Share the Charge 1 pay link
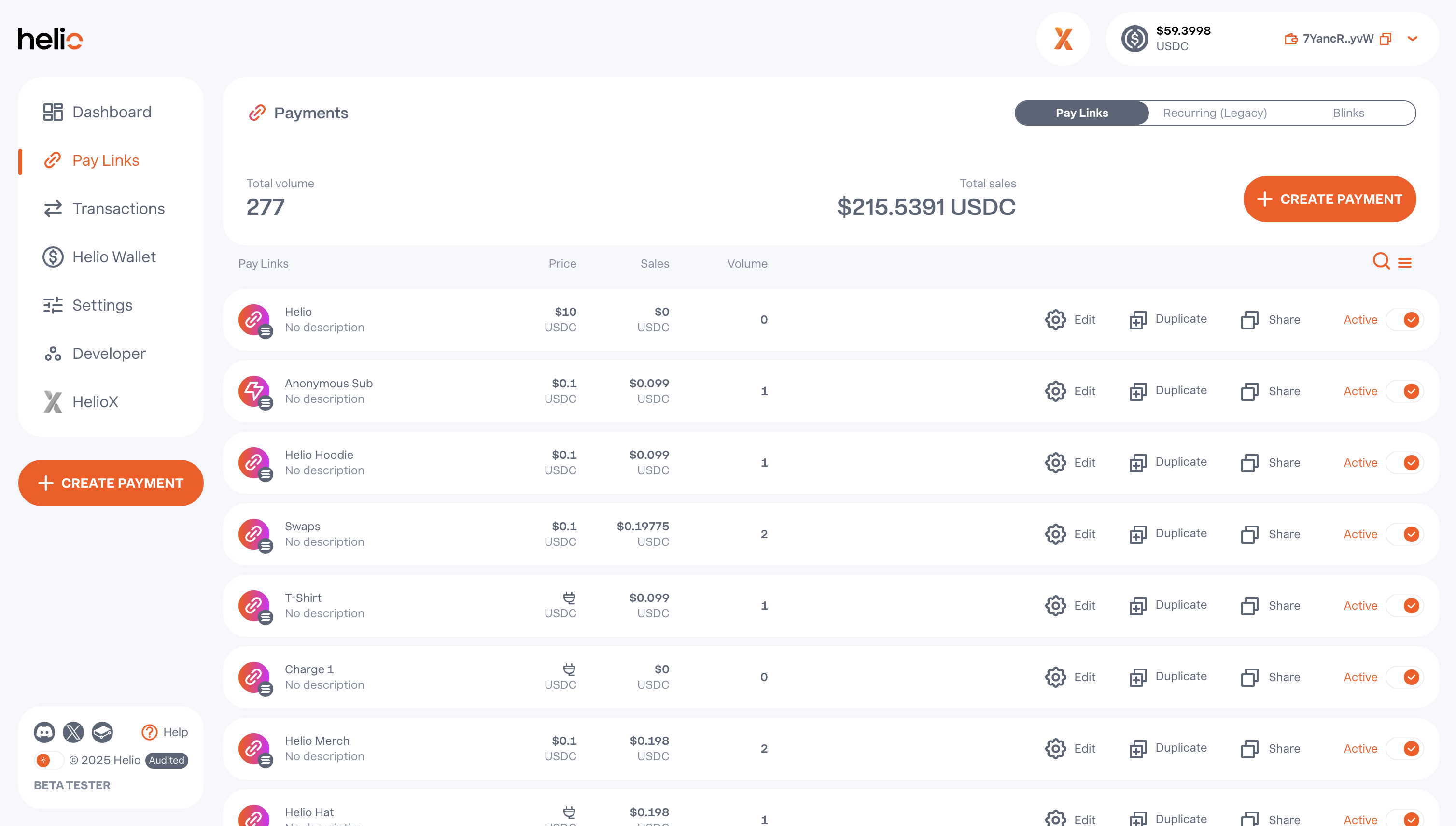Screen dimensions: 1456x826 [1270, 677]
